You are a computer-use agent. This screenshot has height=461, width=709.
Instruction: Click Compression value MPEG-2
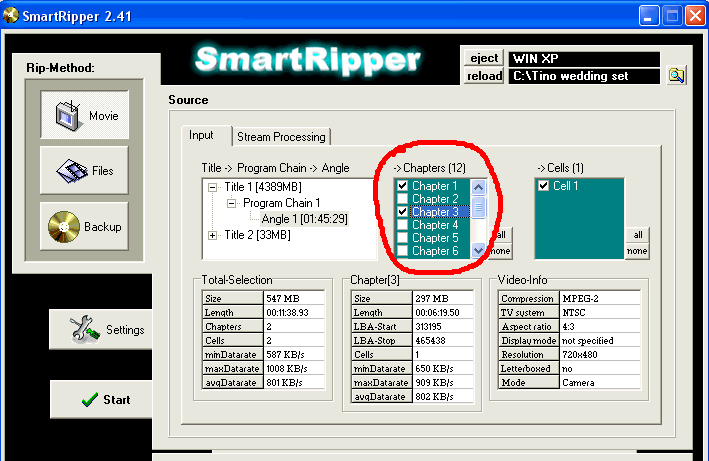pyautogui.click(x=600, y=298)
